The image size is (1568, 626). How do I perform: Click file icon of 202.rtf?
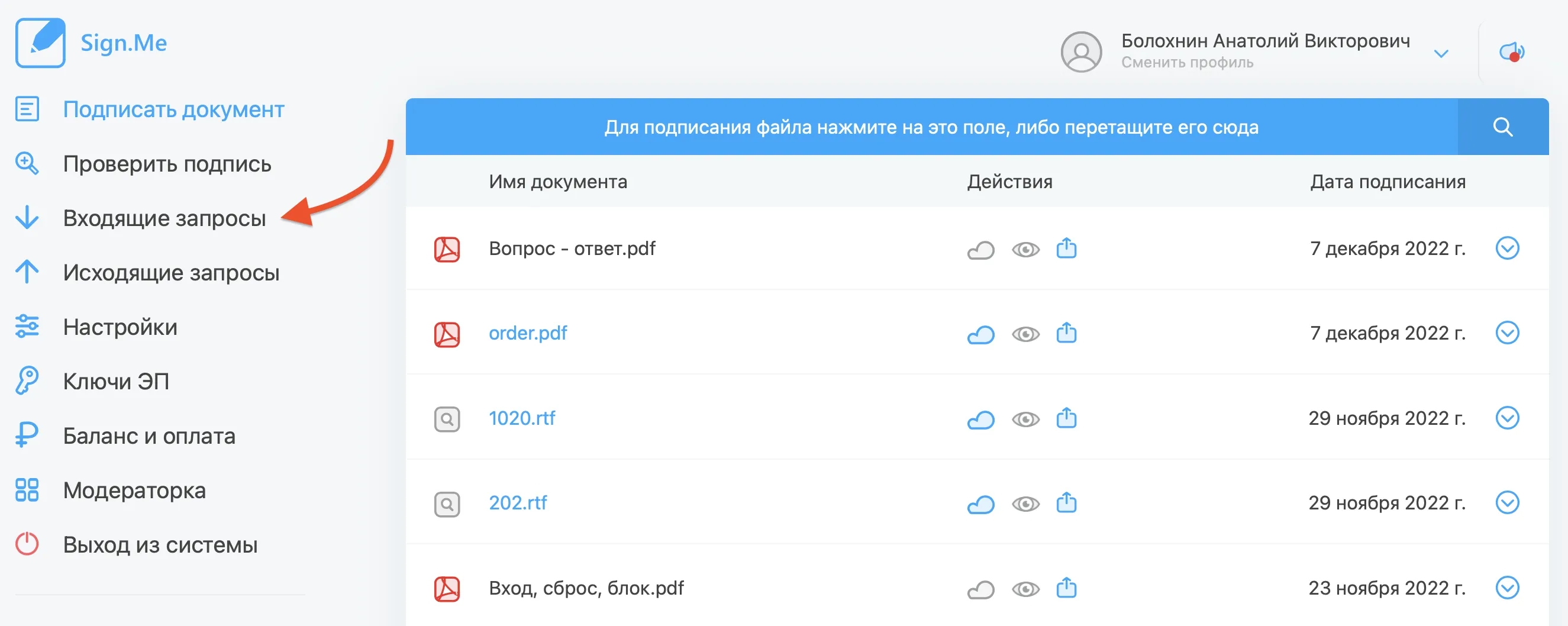447,504
